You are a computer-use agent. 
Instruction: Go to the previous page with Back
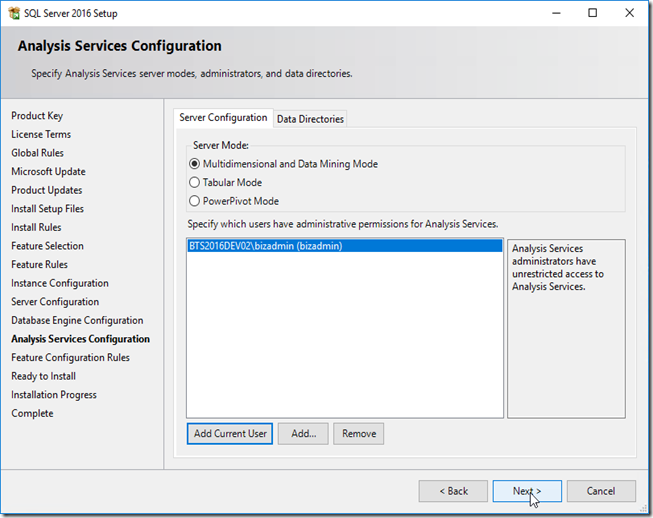[453, 491]
